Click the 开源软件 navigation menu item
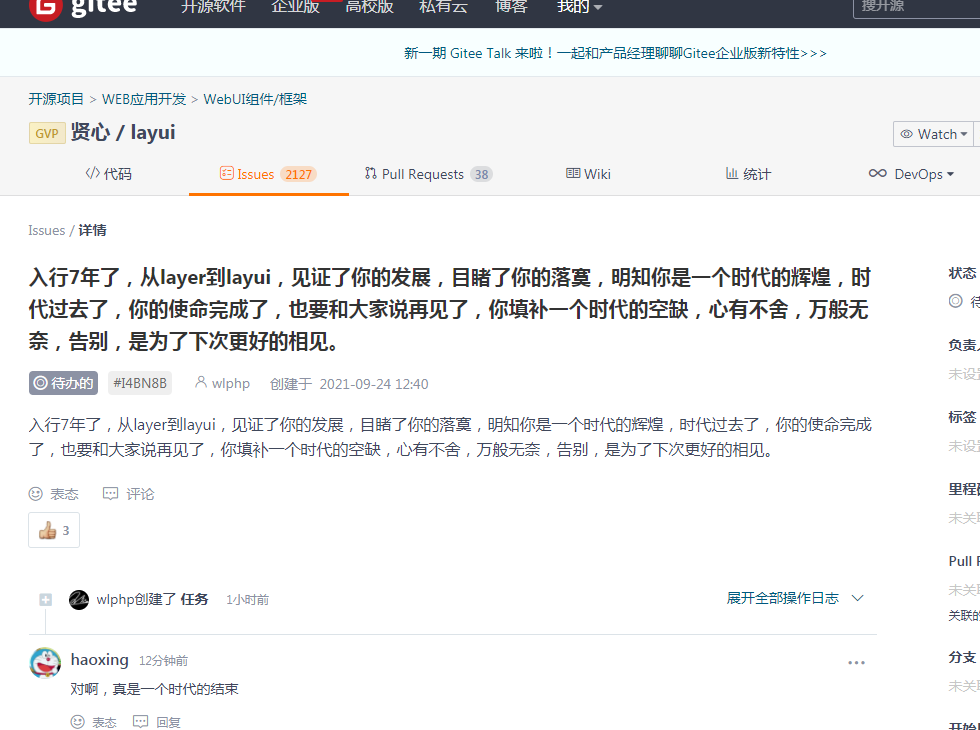 click(x=211, y=7)
